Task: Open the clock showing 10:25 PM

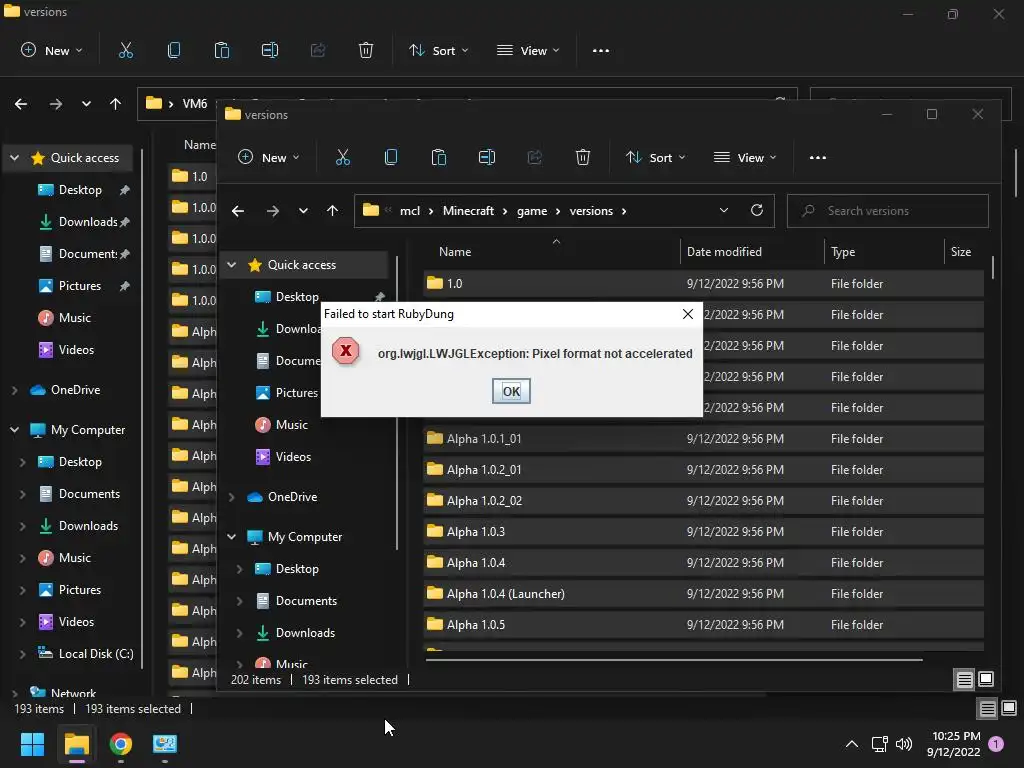Action: 953,744
